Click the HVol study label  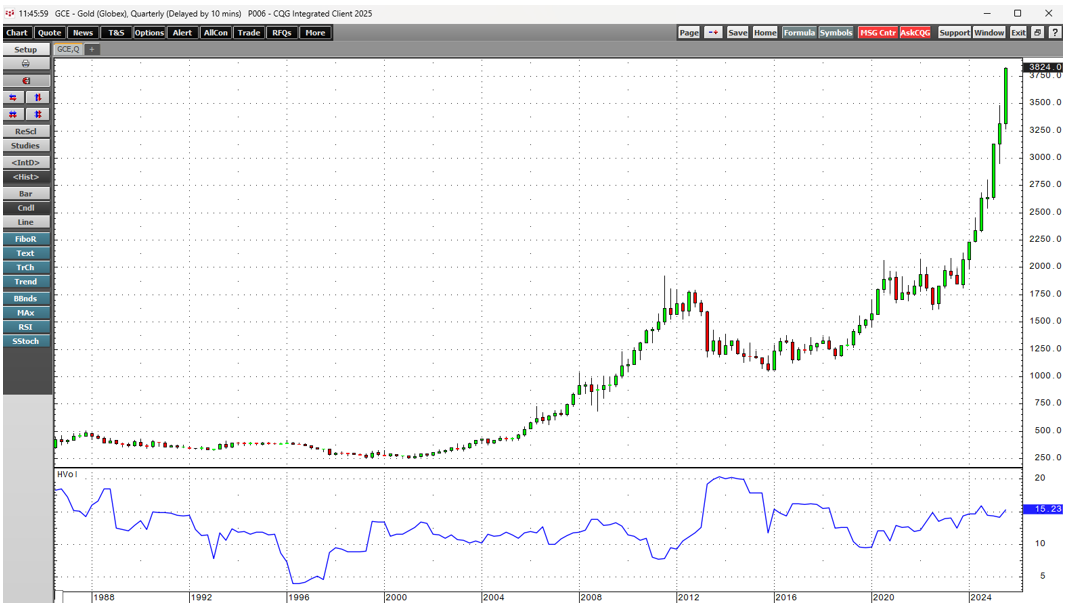[x=67, y=474]
